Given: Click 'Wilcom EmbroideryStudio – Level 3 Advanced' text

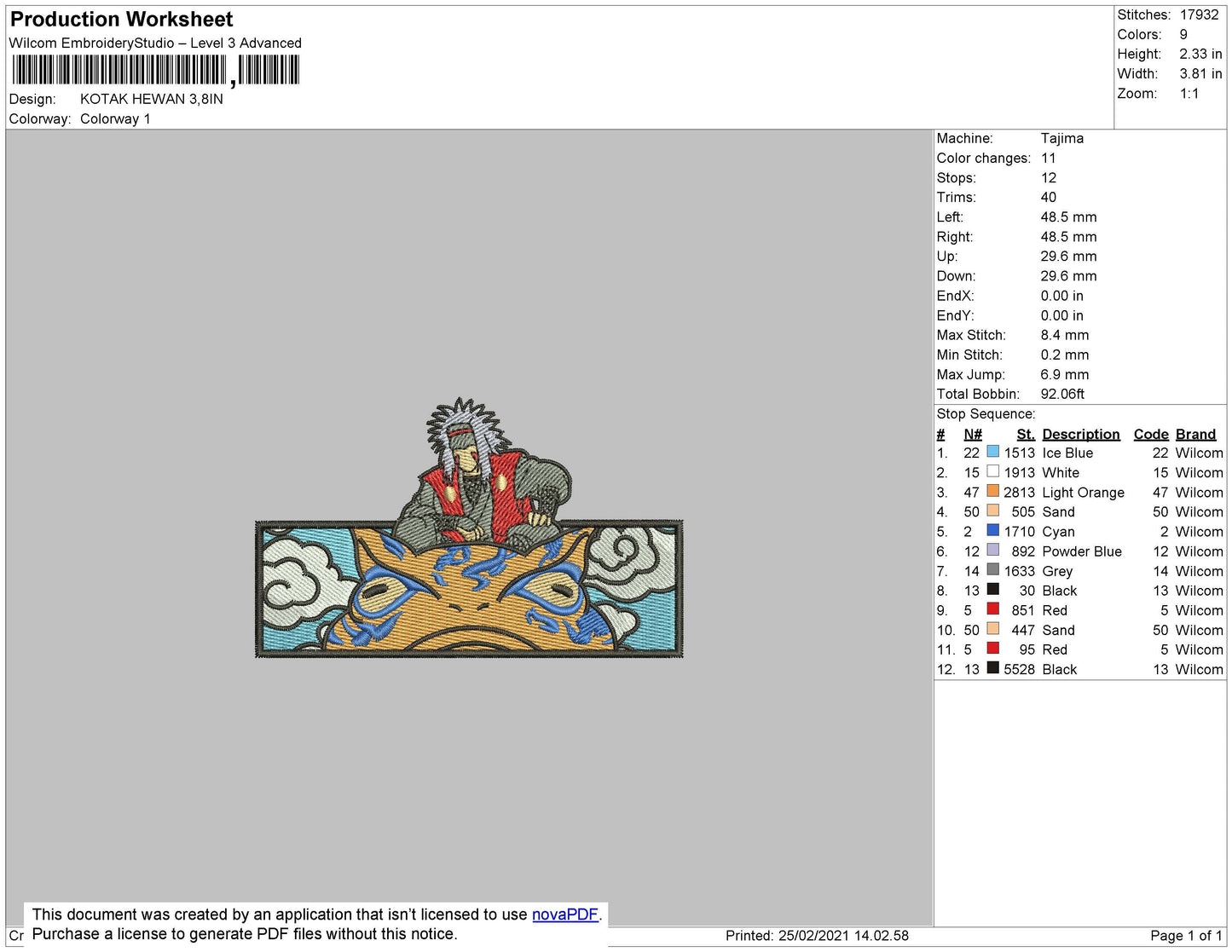Looking at the screenshot, I should click(155, 43).
